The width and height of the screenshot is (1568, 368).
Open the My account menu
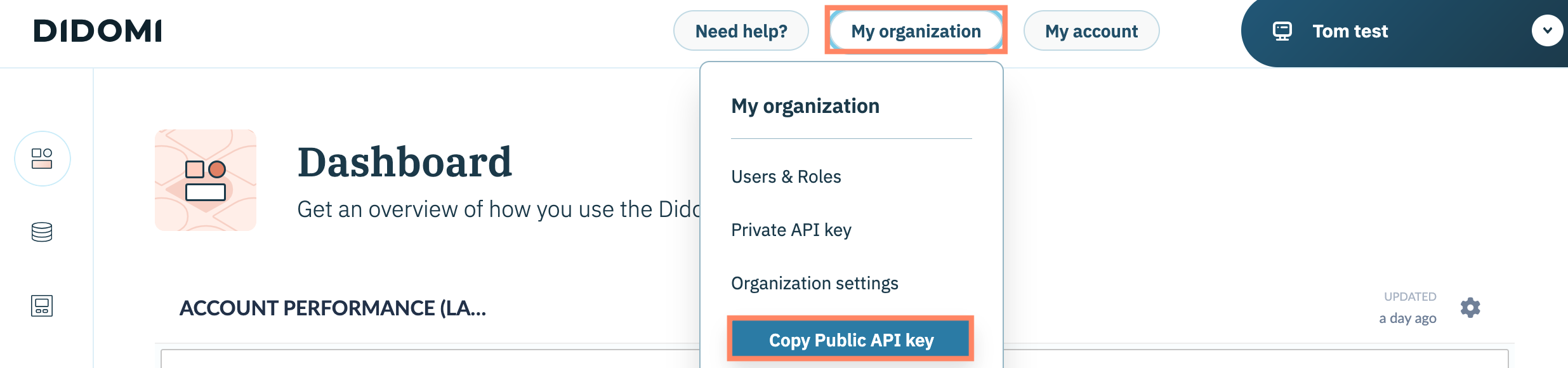click(1091, 31)
